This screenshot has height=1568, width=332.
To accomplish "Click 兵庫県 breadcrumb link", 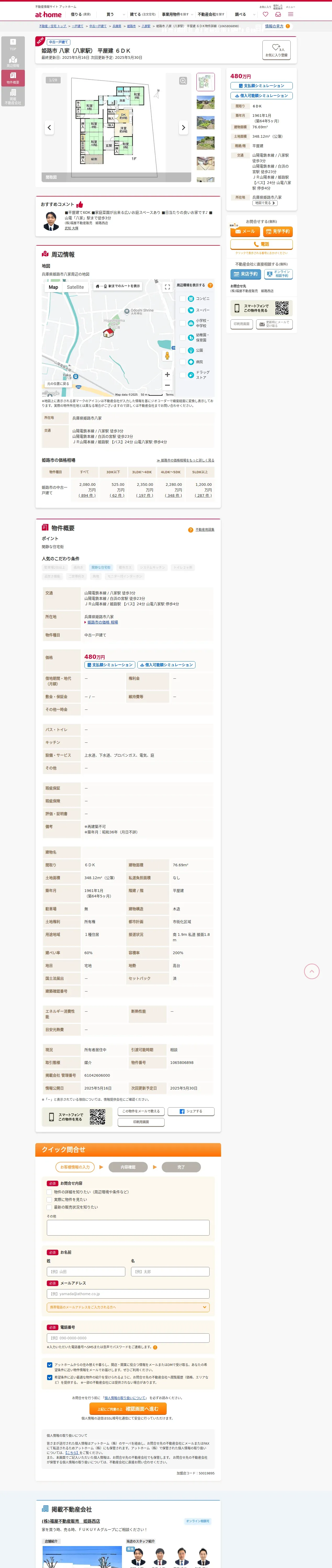I will [x=116, y=26].
